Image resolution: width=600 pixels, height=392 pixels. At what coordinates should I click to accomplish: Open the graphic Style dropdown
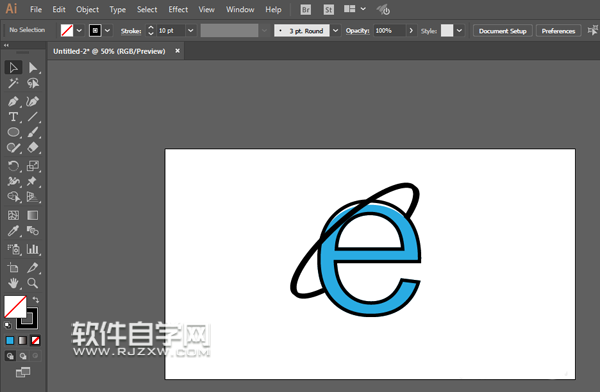pos(459,31)
